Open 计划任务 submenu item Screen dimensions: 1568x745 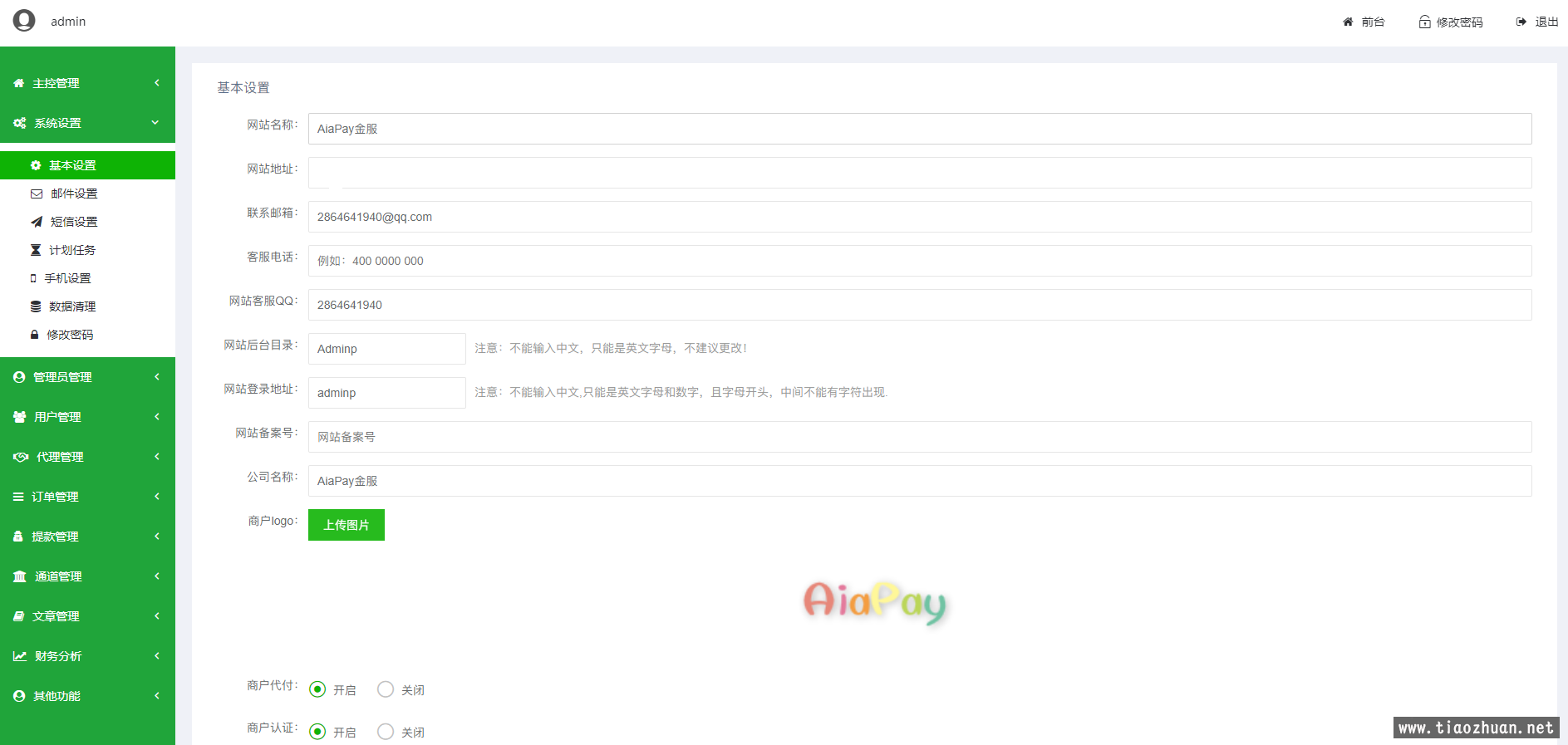tap(87, 250)
